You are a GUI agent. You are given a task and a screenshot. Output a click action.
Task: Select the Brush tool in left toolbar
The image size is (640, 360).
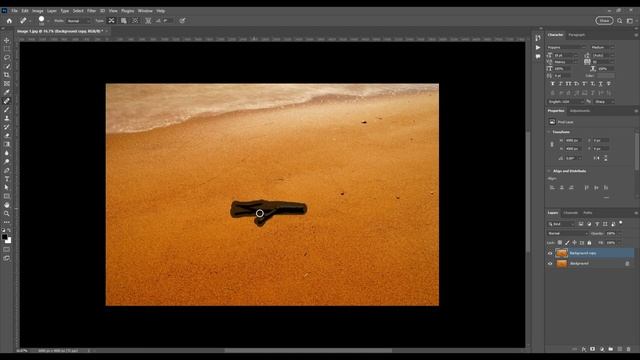tap(7, 109)
